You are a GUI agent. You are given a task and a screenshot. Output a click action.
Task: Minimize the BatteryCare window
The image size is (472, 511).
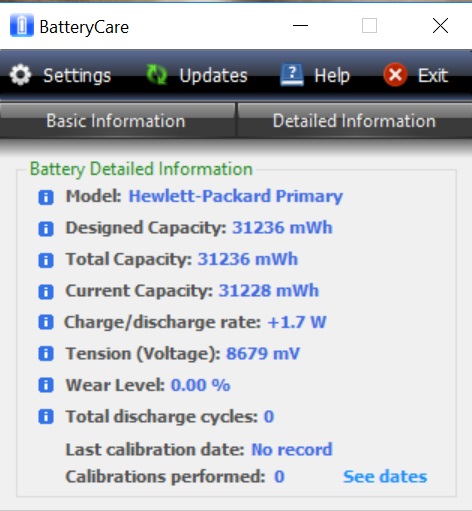tap(300, 26)
